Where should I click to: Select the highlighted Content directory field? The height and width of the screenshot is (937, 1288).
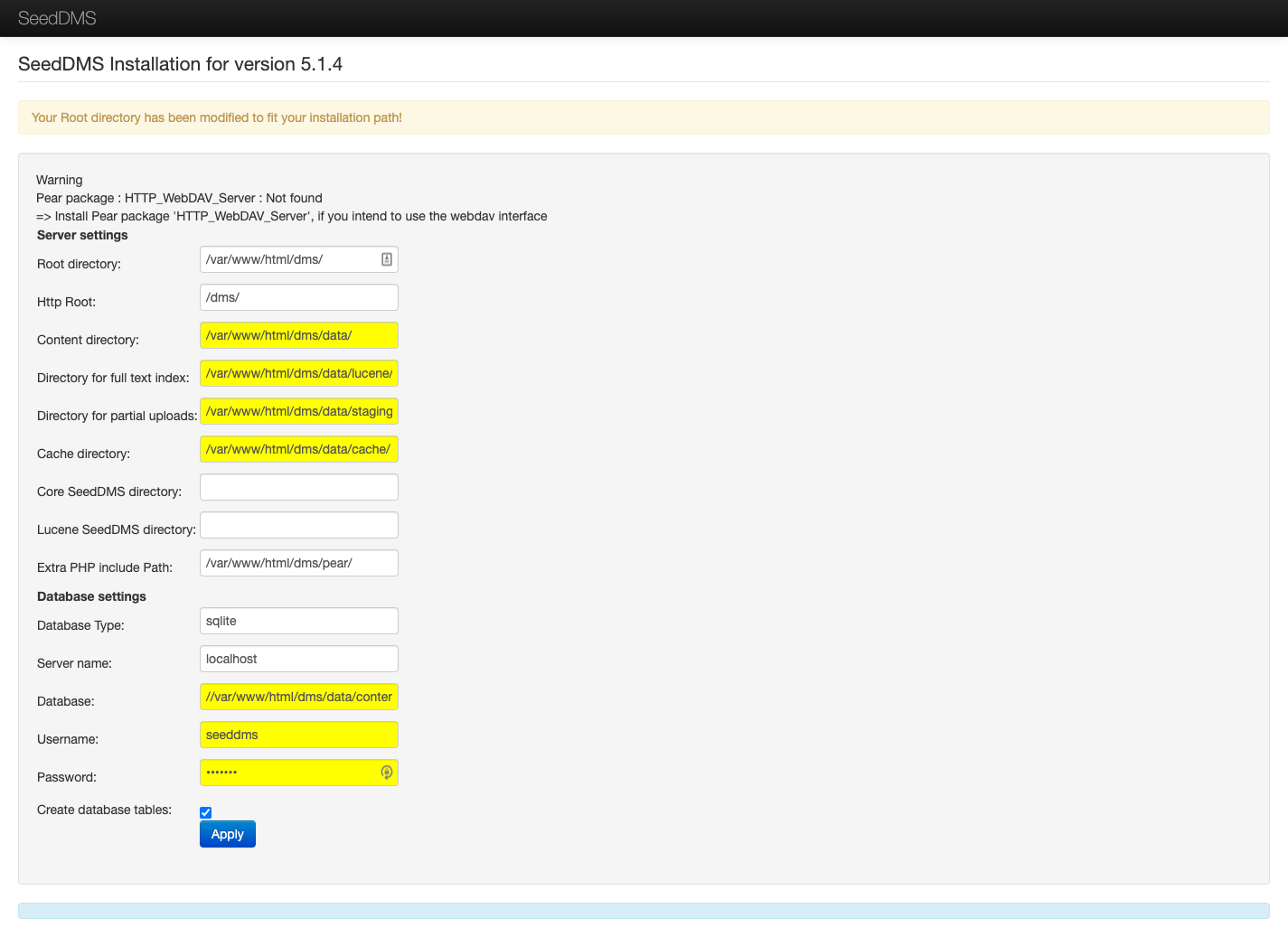[x=298, y=335]
